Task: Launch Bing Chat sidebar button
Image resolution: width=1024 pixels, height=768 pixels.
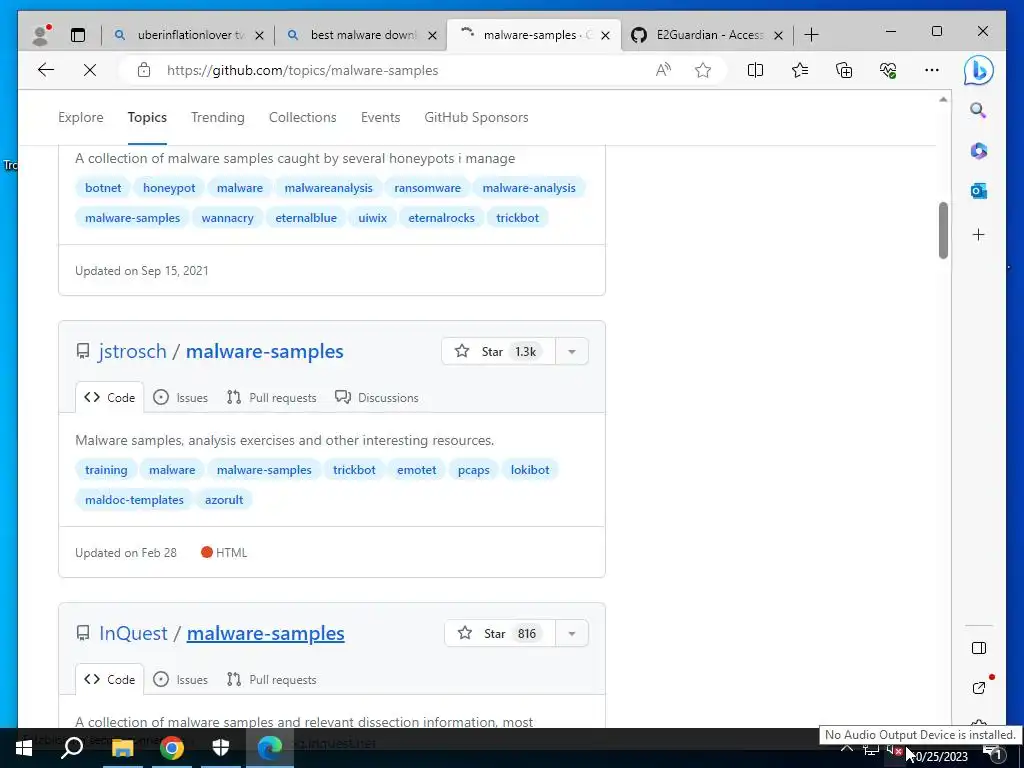Action: tap(978, 70)
